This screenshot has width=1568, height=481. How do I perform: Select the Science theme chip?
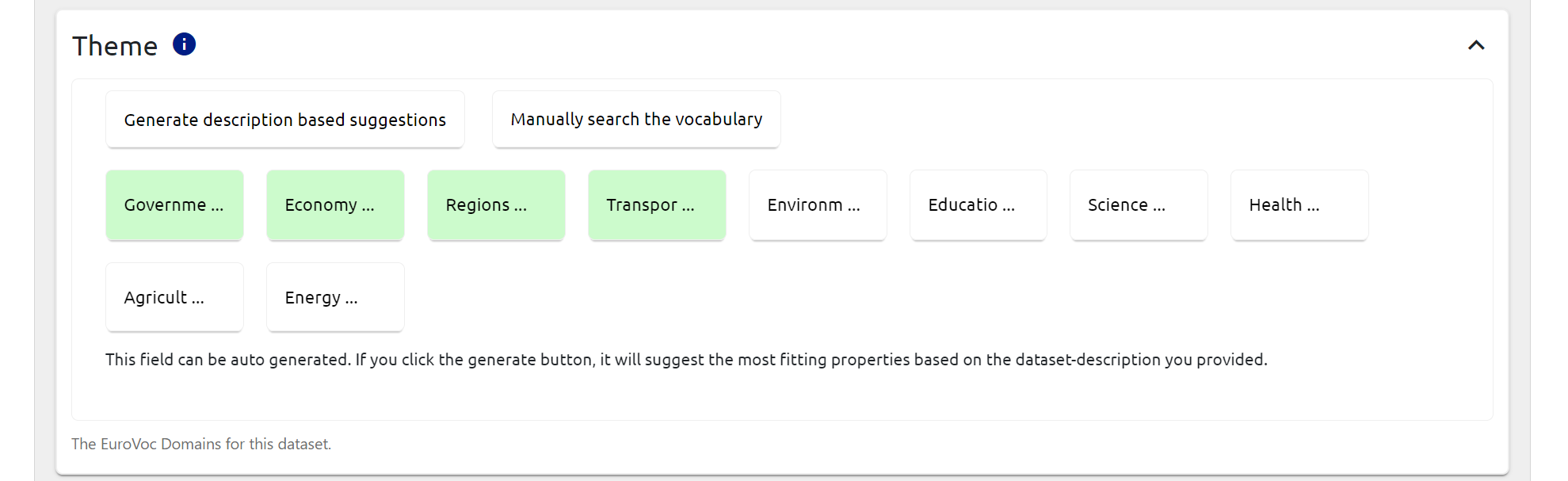1139,205
